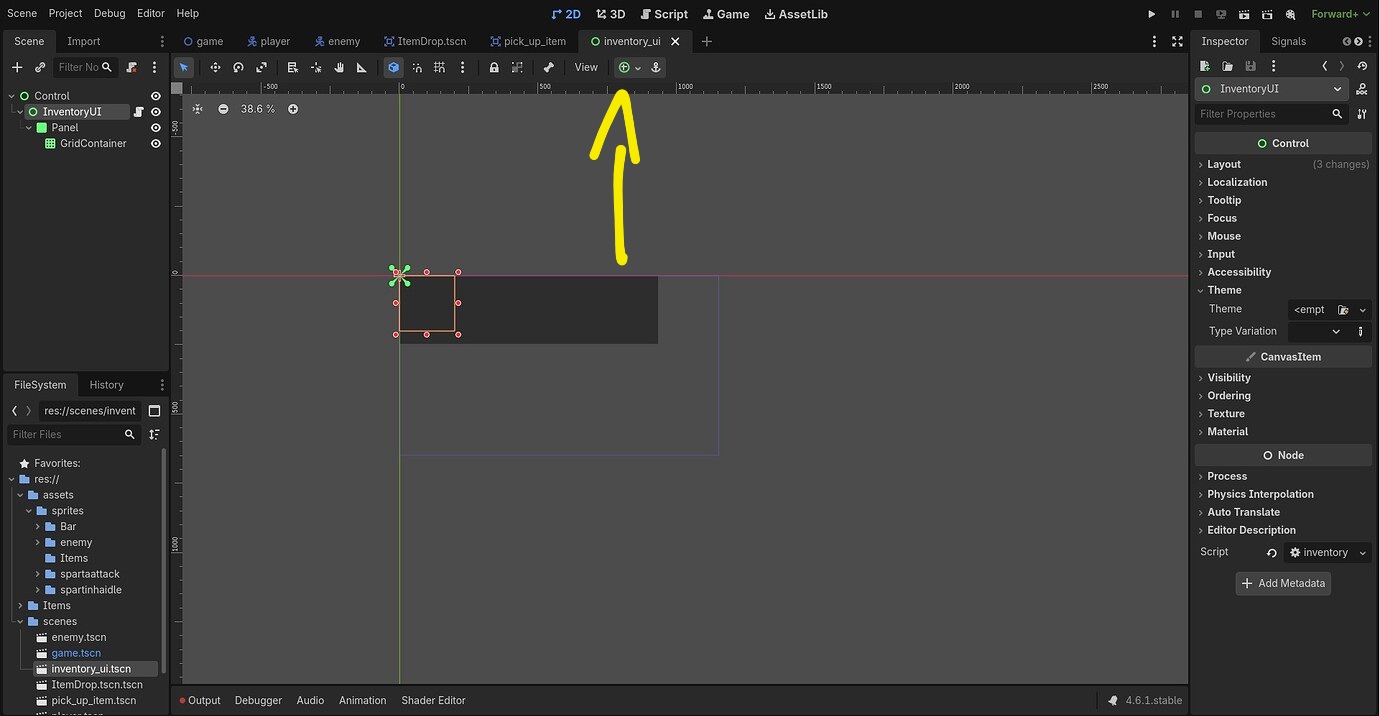This screenshot has height=716, width=1380.
Task: Switch to the Signals tab
Action: [x=1288, y=41]
